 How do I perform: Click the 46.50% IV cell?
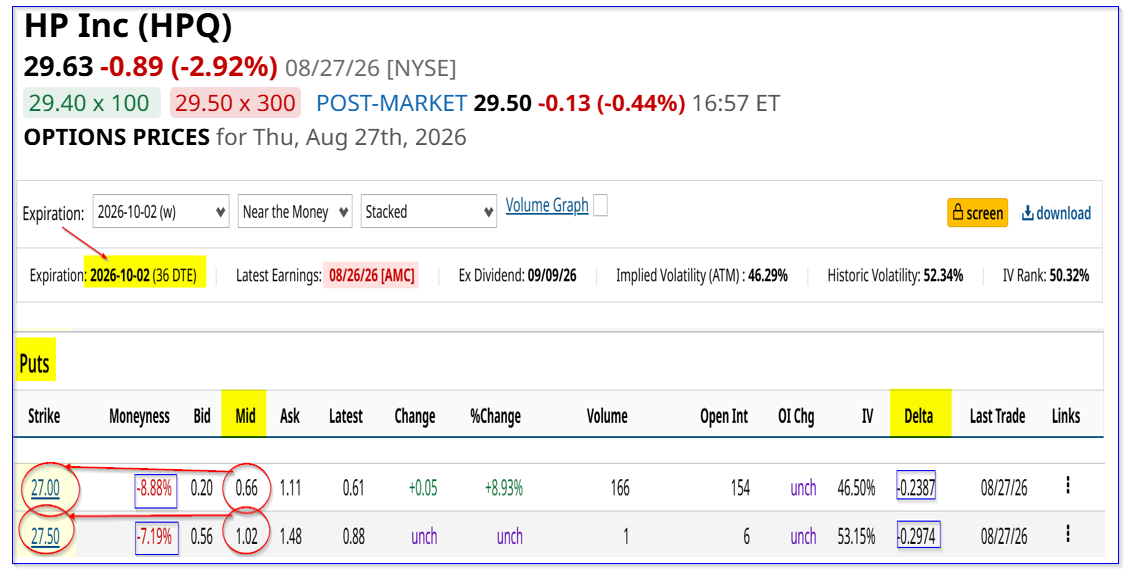click(x=856, y=488)
